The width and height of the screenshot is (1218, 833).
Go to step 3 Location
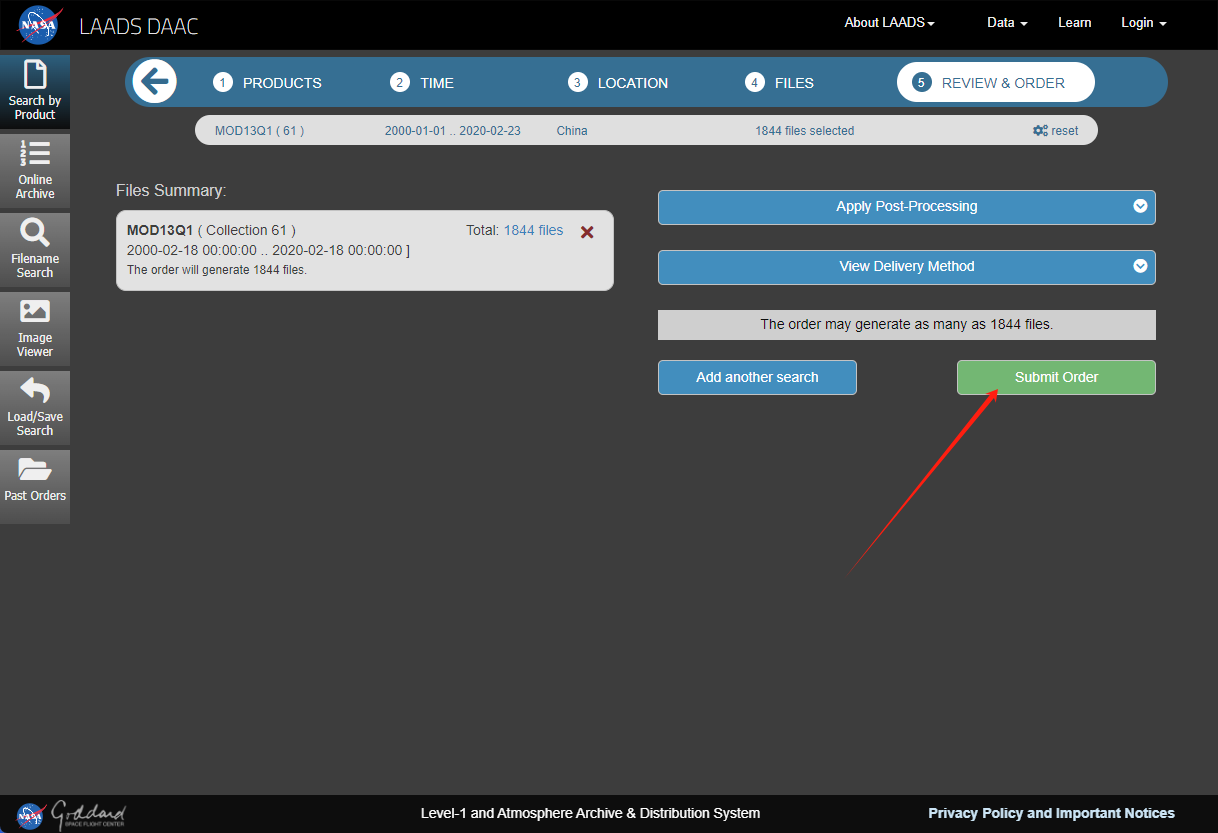pyautogui.click(x=618, y=83)
